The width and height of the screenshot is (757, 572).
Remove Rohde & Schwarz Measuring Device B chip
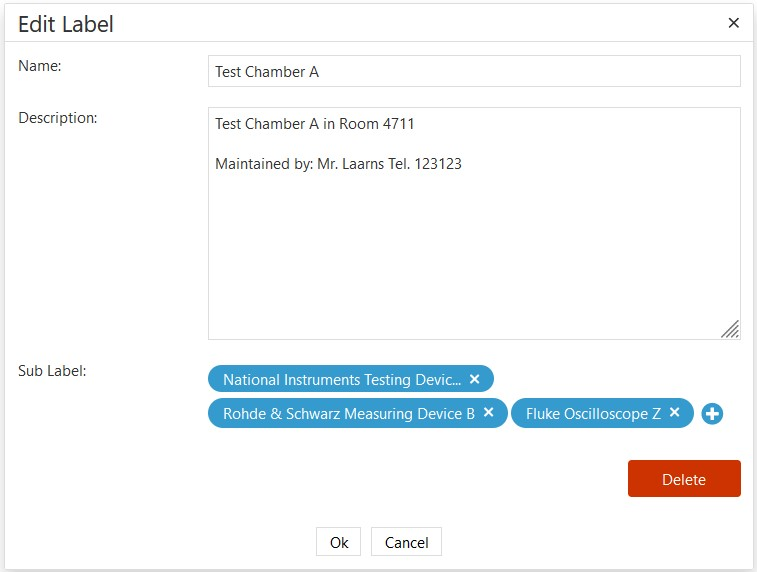click(488, 412)
